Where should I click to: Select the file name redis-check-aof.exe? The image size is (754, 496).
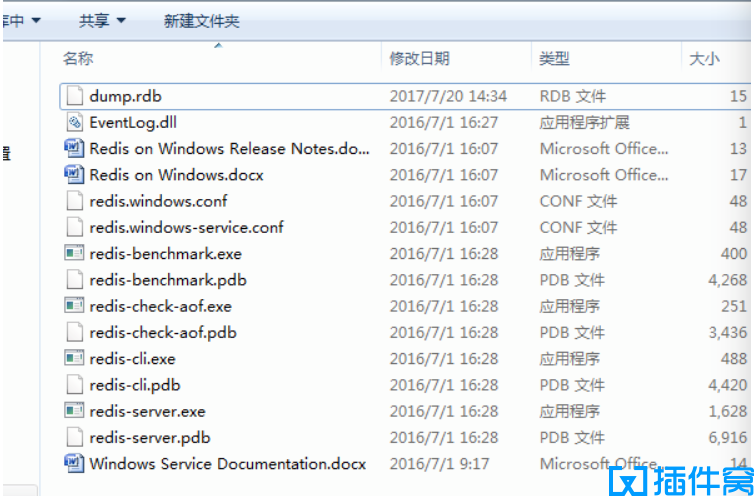[x=161, y=306]
